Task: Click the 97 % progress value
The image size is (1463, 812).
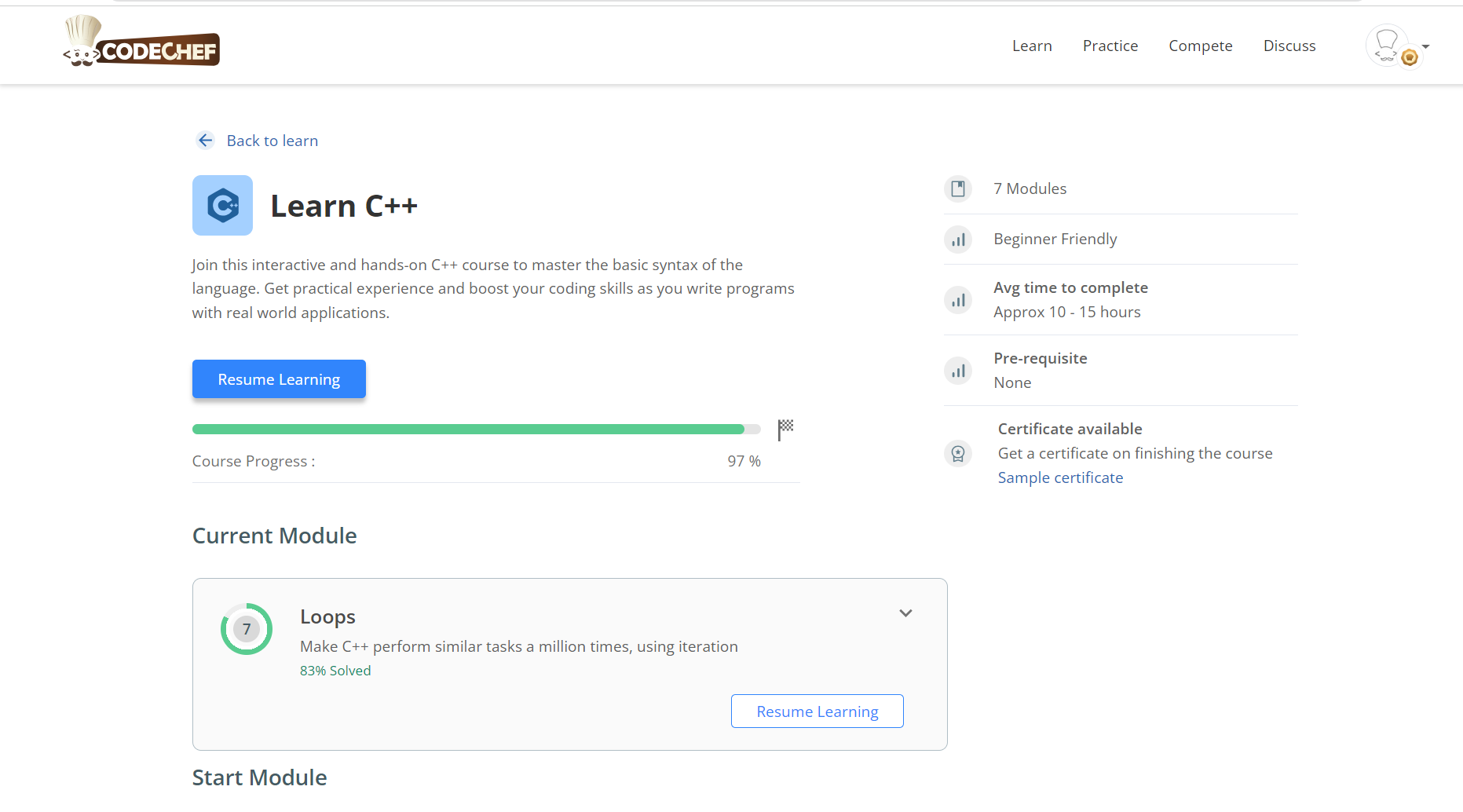Action: tap(744, 461)
